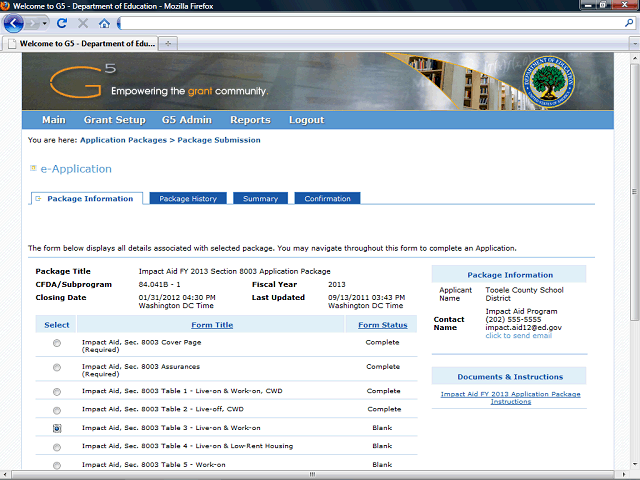The image size is (640, 480).
Task: Click the 'click to send email' link
Action: coord(518,336)
